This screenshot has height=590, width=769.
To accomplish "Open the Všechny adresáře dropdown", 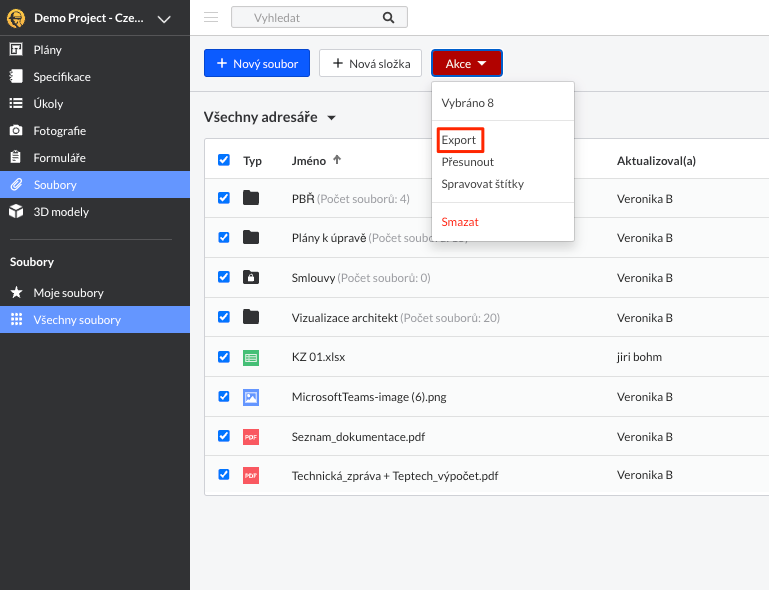I will pyautogui.click(x=270, y=117).
